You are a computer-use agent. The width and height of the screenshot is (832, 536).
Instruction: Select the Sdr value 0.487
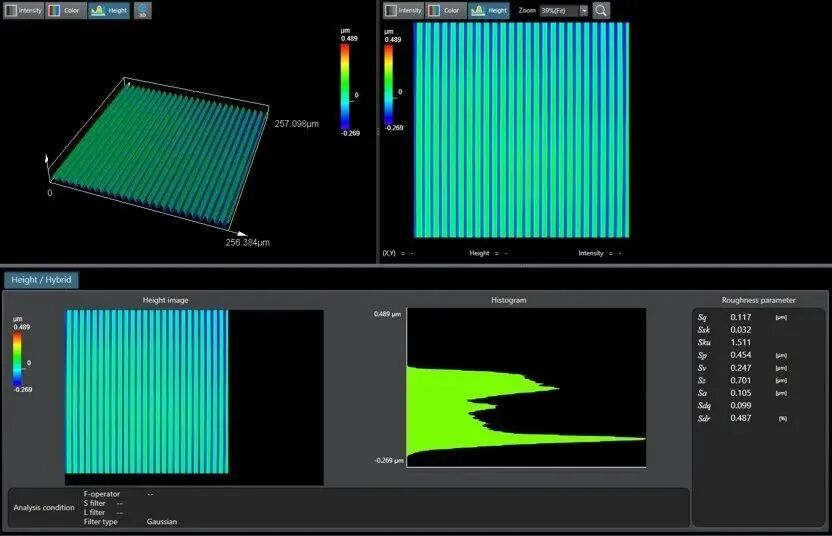[741, 418]
